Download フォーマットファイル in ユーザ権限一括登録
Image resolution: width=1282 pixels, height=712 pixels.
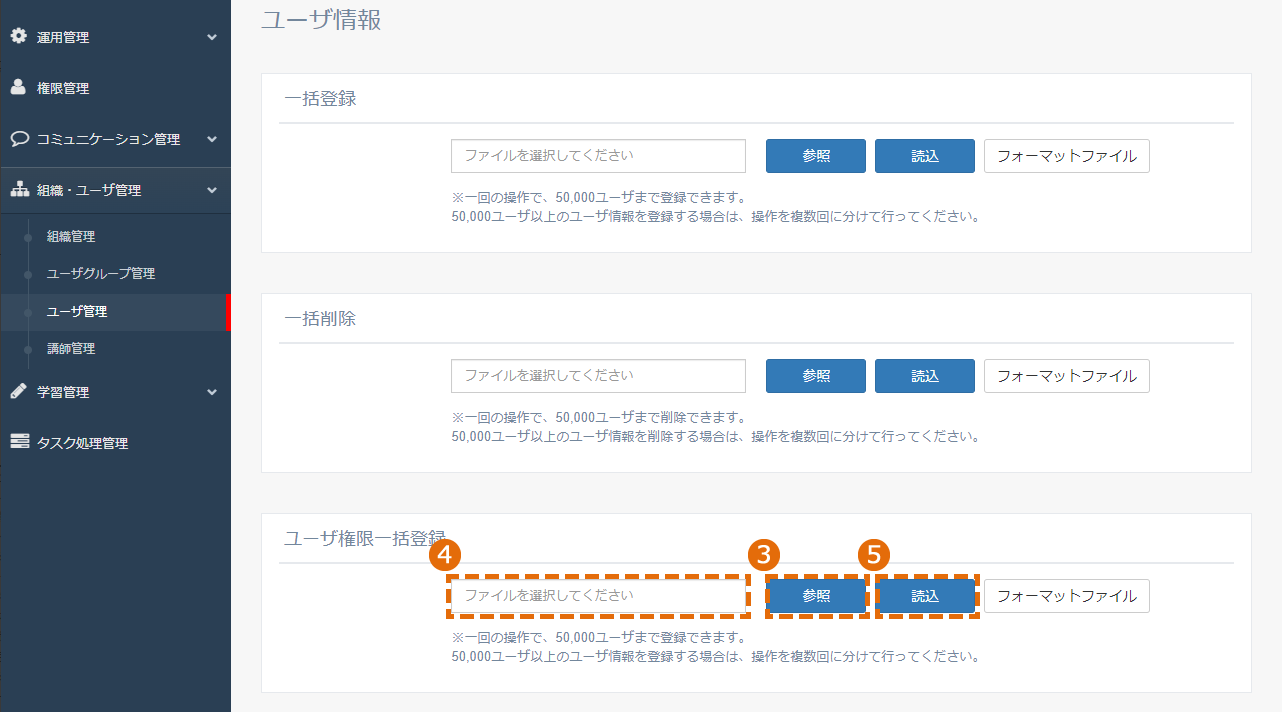pyautogui.click(x=1067, y=596)
